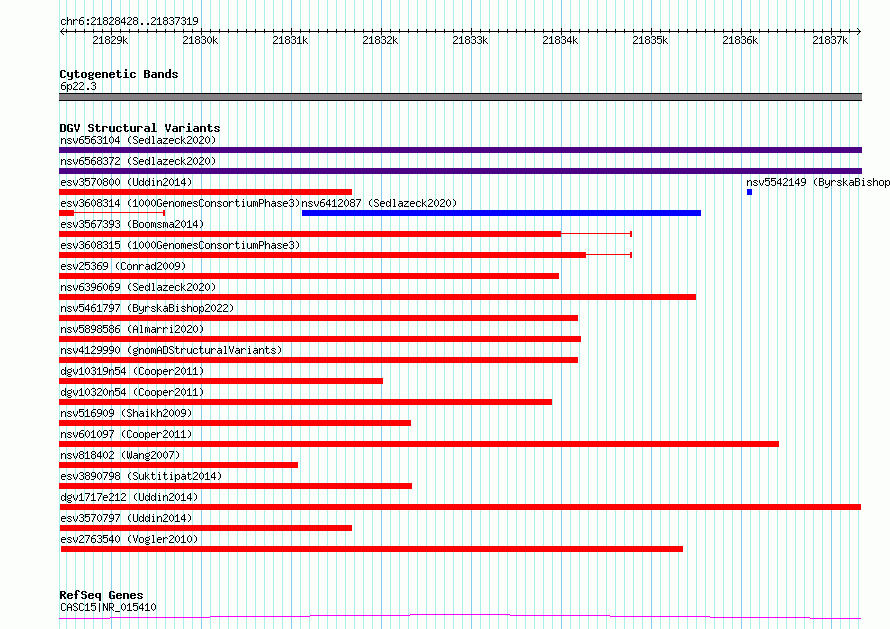This screenshot has height=629, width=890.
Task: Click the red bar under esv3570797
Action: click(205, 528)
